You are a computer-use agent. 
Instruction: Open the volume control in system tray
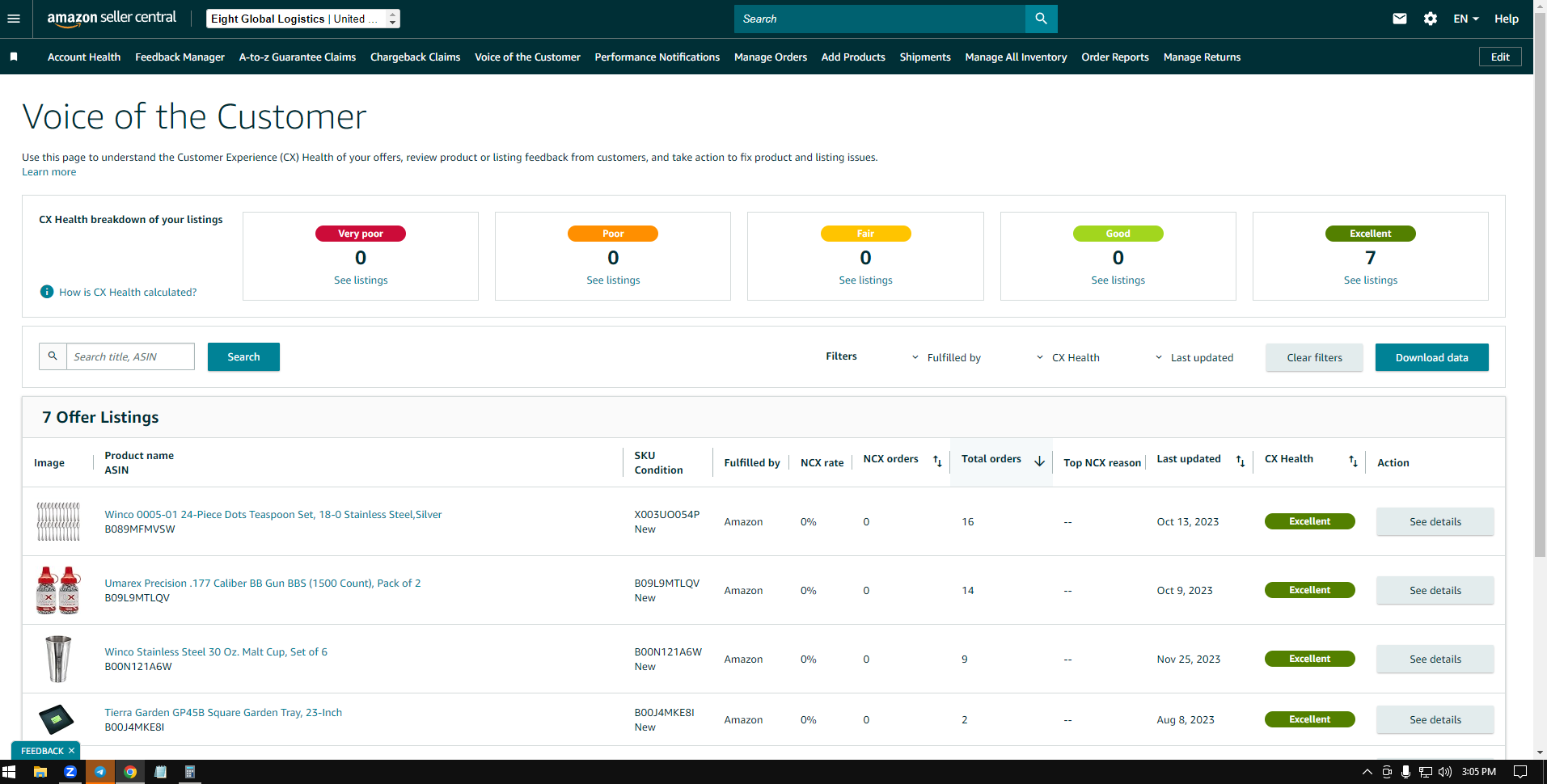[1445, 772]
